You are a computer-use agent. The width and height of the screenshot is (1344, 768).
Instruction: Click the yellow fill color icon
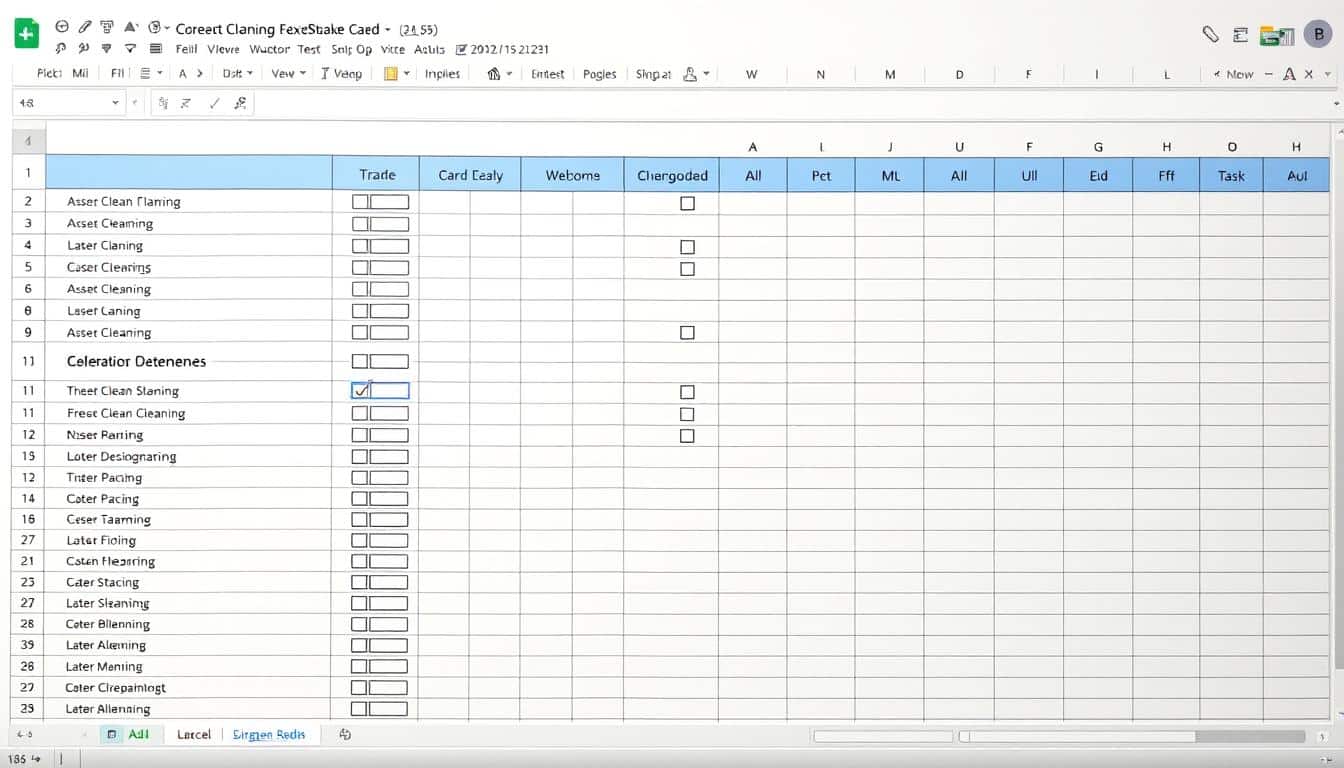[x=391, y=74]
